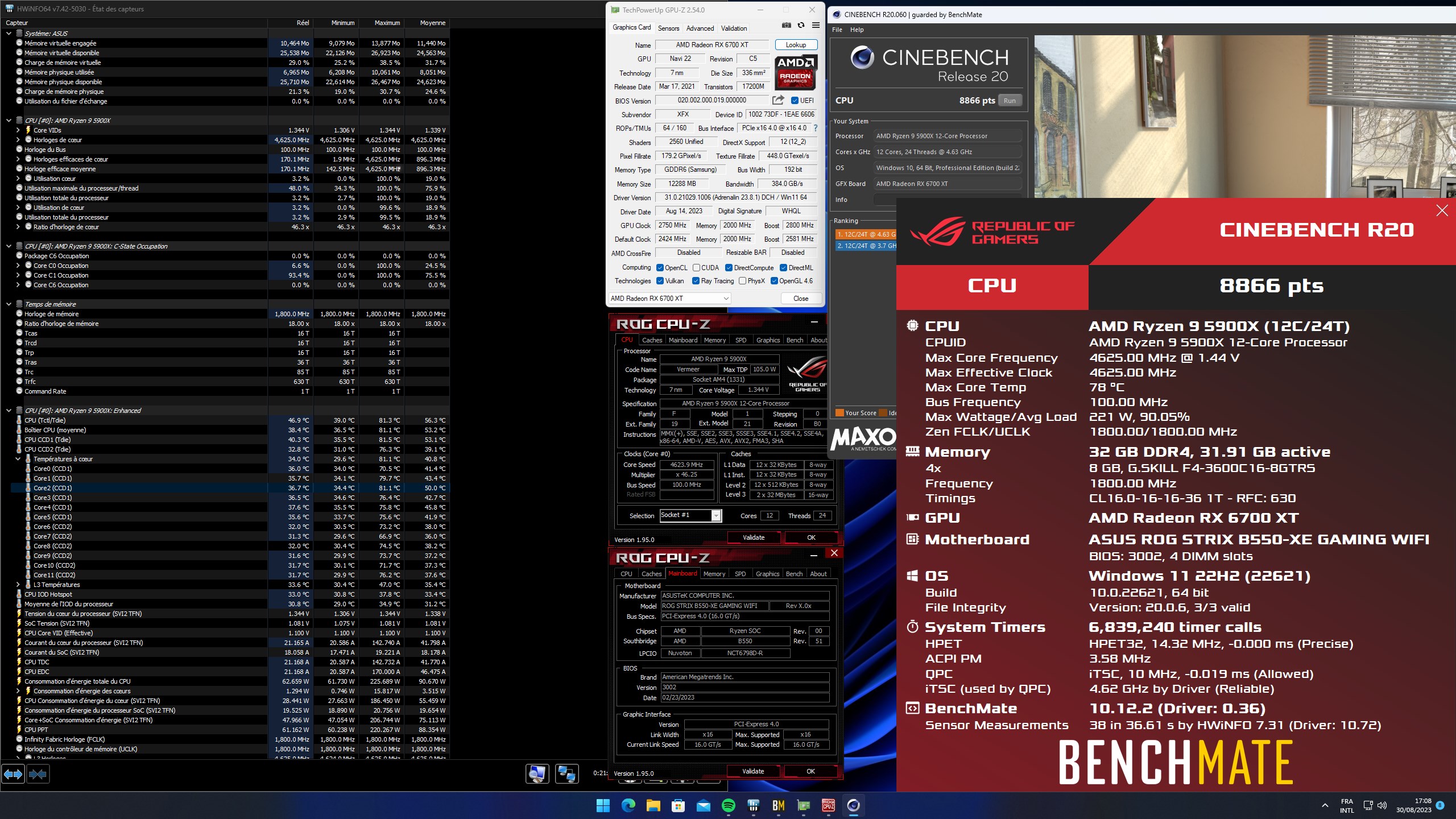Image resolution: width=1456 pixels, height=819 pixels.
Task: Switch to Validation tab in GPU-Z
Action: (734, 28)
